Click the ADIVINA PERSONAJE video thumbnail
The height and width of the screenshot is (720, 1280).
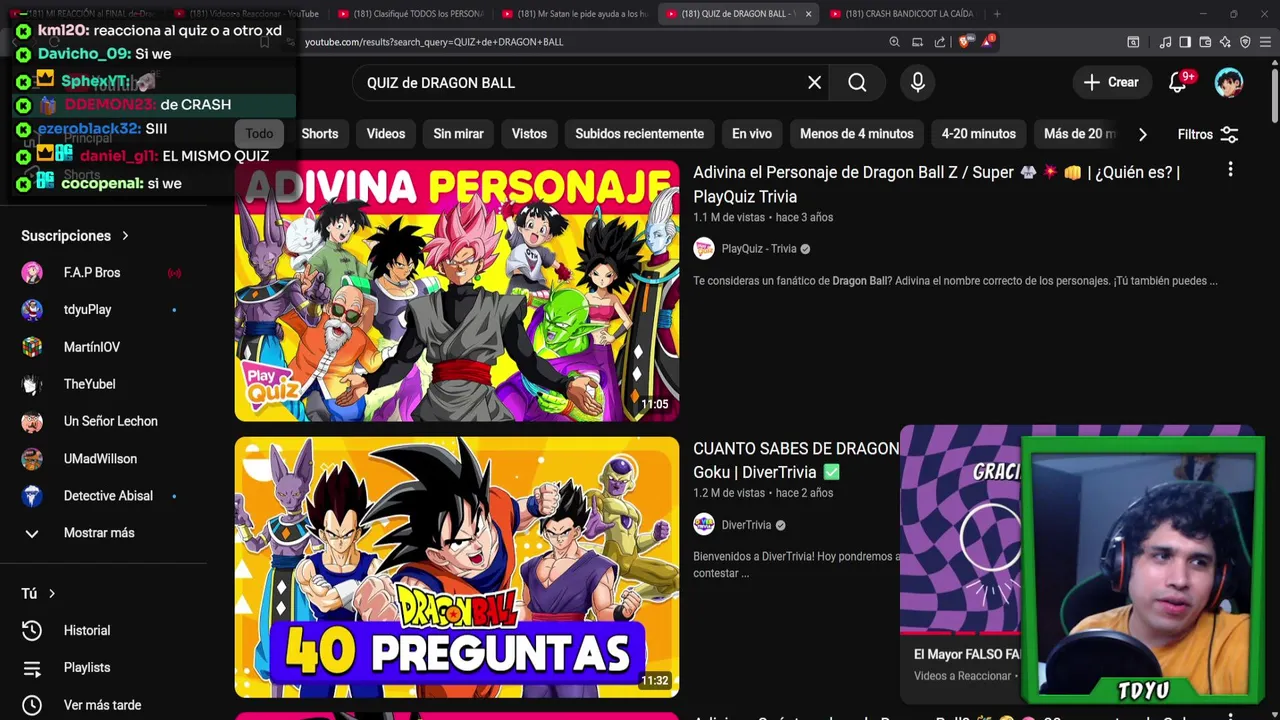(x=457, y=291)
